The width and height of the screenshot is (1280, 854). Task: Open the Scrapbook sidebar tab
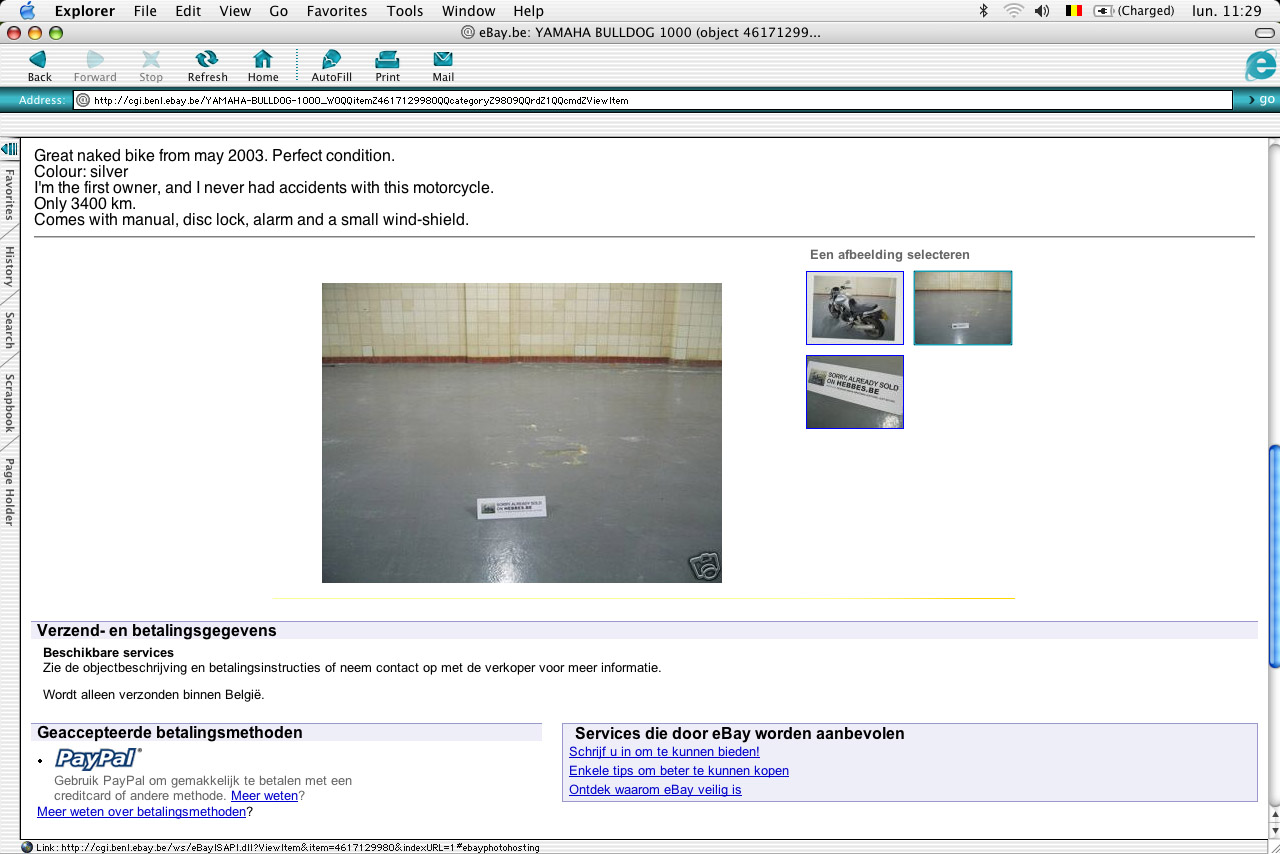pyautogui.click(x=9, y=403)
